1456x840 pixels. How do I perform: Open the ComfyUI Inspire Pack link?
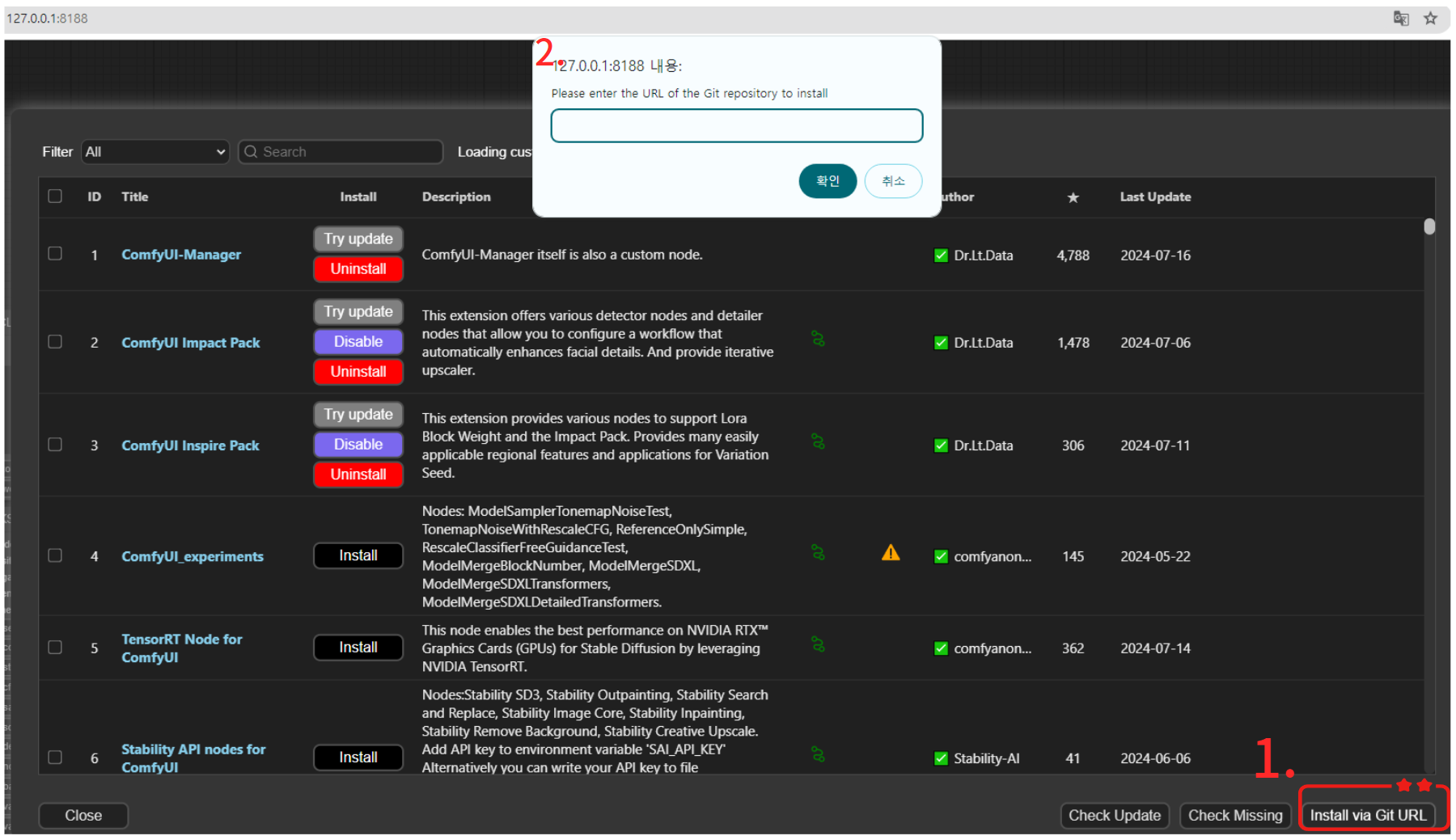pos(190,445)
